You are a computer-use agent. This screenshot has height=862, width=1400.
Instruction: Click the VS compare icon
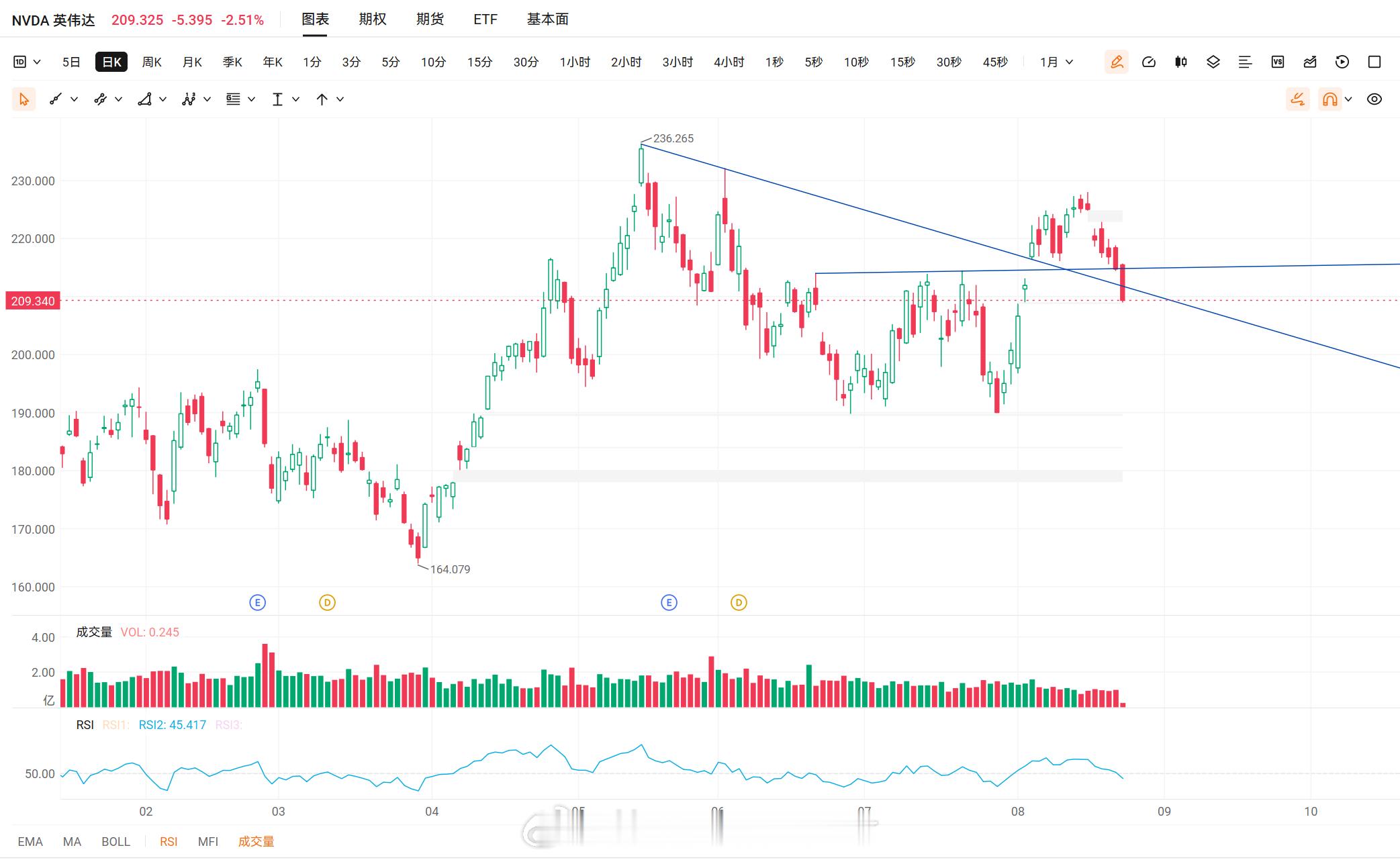(1278, 62)
